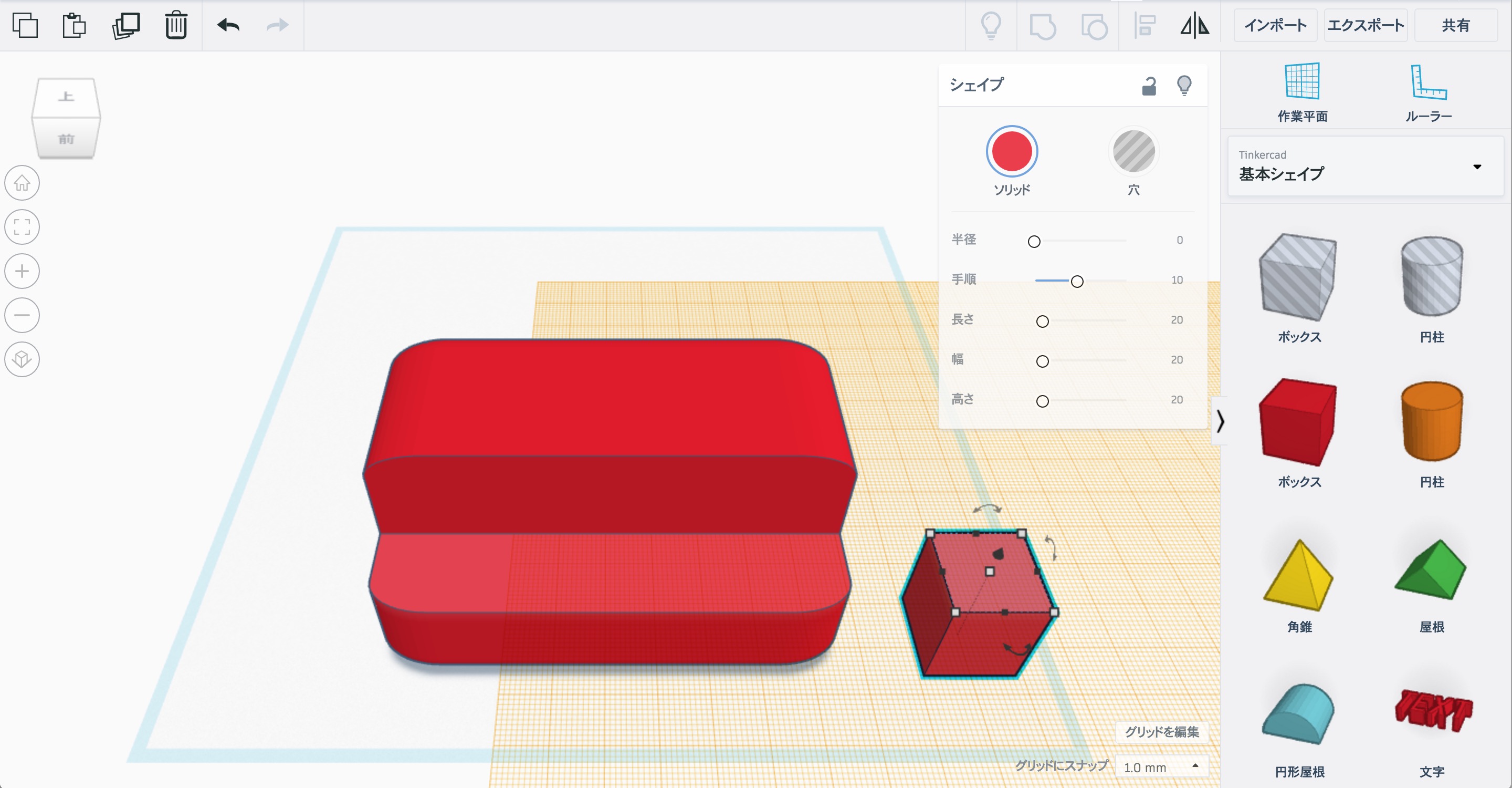Switch shape to 穴 hole mode

click(1133, 151)
